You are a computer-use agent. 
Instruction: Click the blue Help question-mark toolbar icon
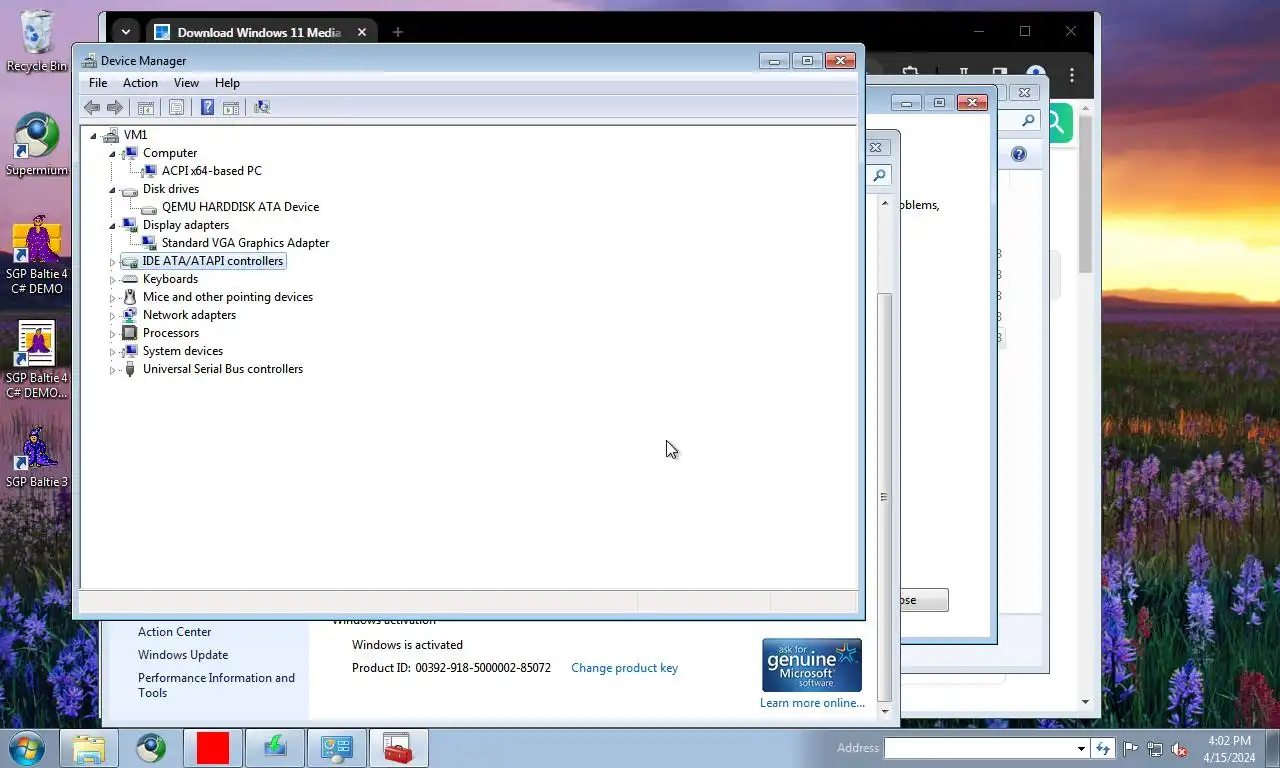(207, 107)
